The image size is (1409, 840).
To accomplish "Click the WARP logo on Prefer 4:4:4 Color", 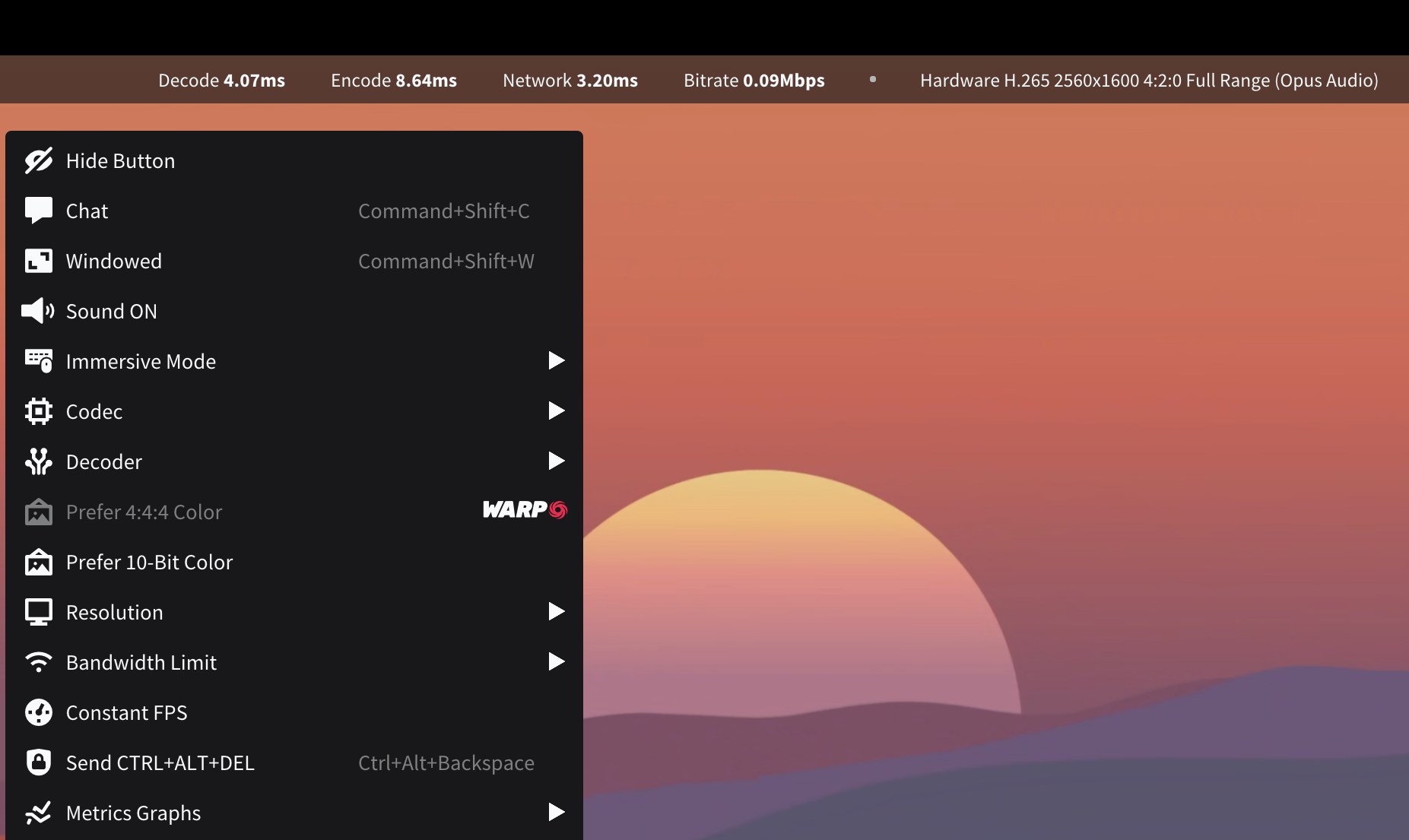I will (x=523, y=510).
